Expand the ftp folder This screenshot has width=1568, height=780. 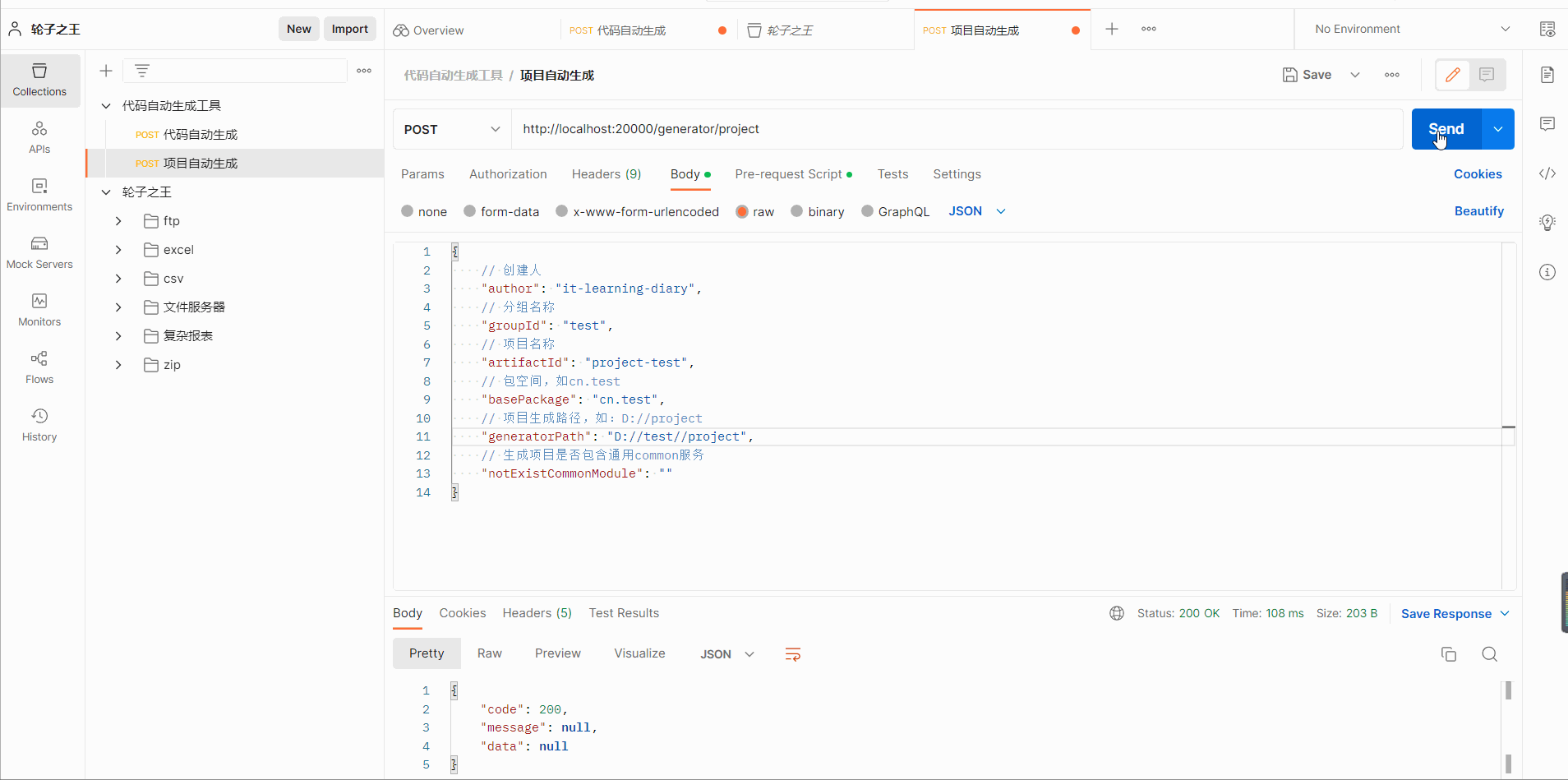118,221
